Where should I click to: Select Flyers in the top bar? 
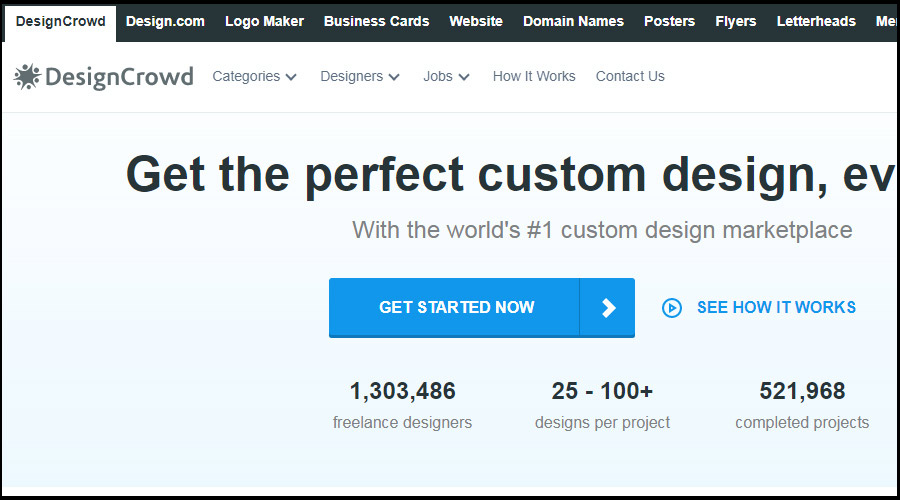(x=736, y=22)
